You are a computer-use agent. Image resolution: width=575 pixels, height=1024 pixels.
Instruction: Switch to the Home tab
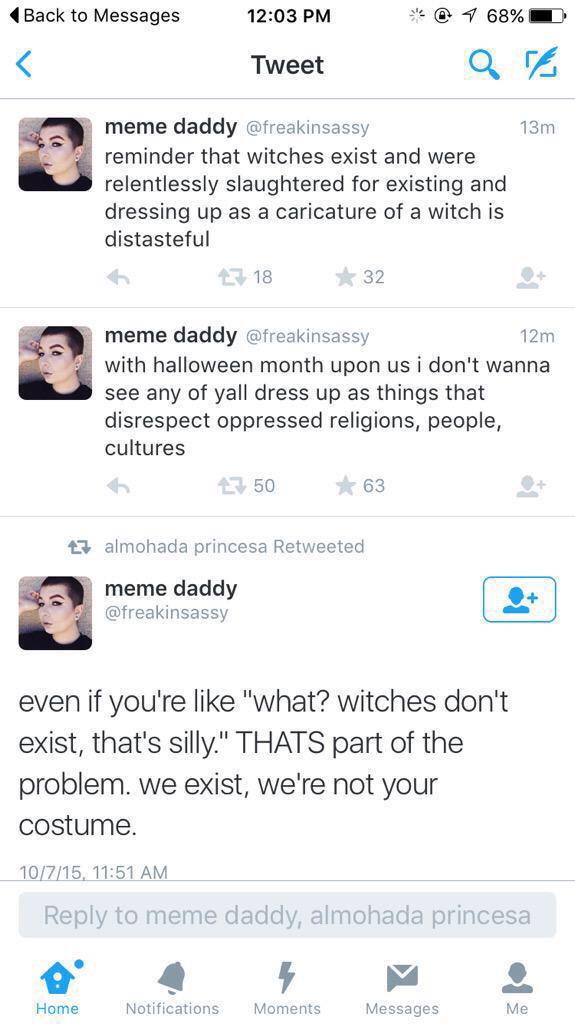pyautogui.click(x=58, y=986)
